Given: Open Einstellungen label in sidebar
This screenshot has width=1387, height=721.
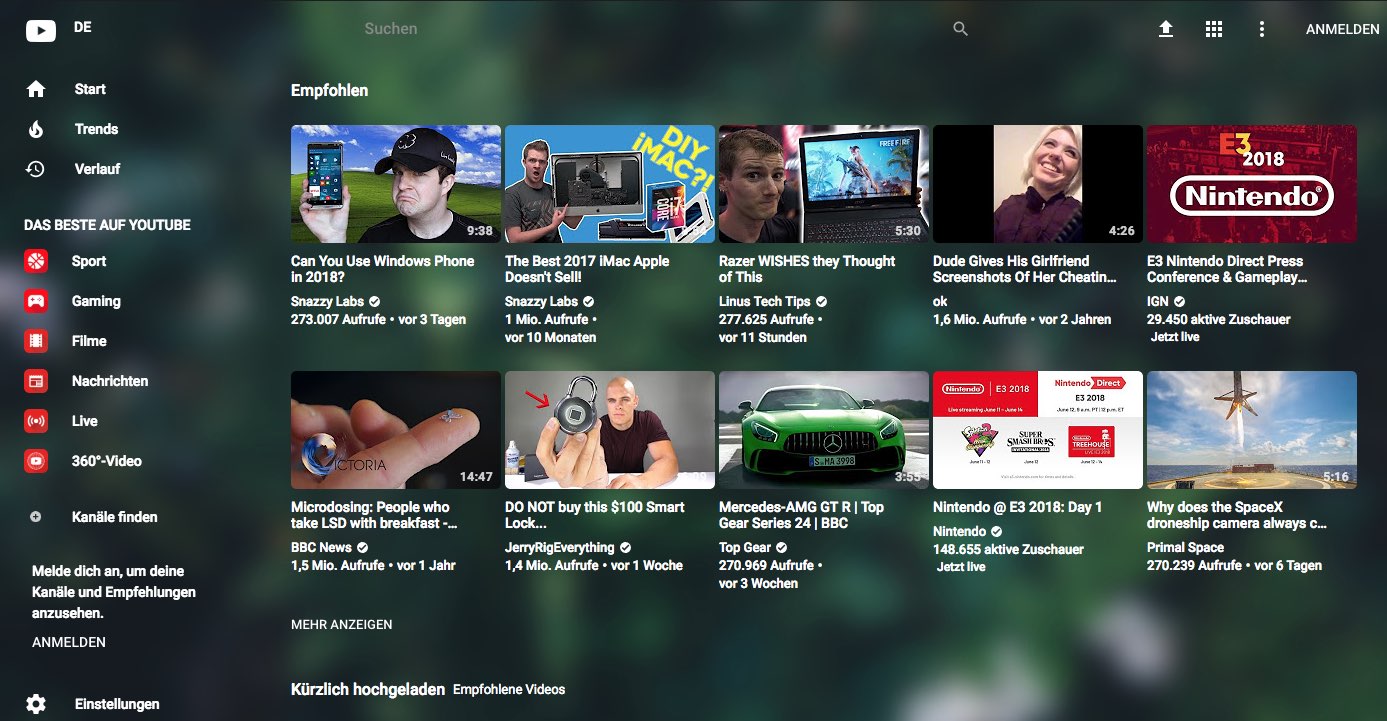Looking at the screenshot, I should (117, 704).
